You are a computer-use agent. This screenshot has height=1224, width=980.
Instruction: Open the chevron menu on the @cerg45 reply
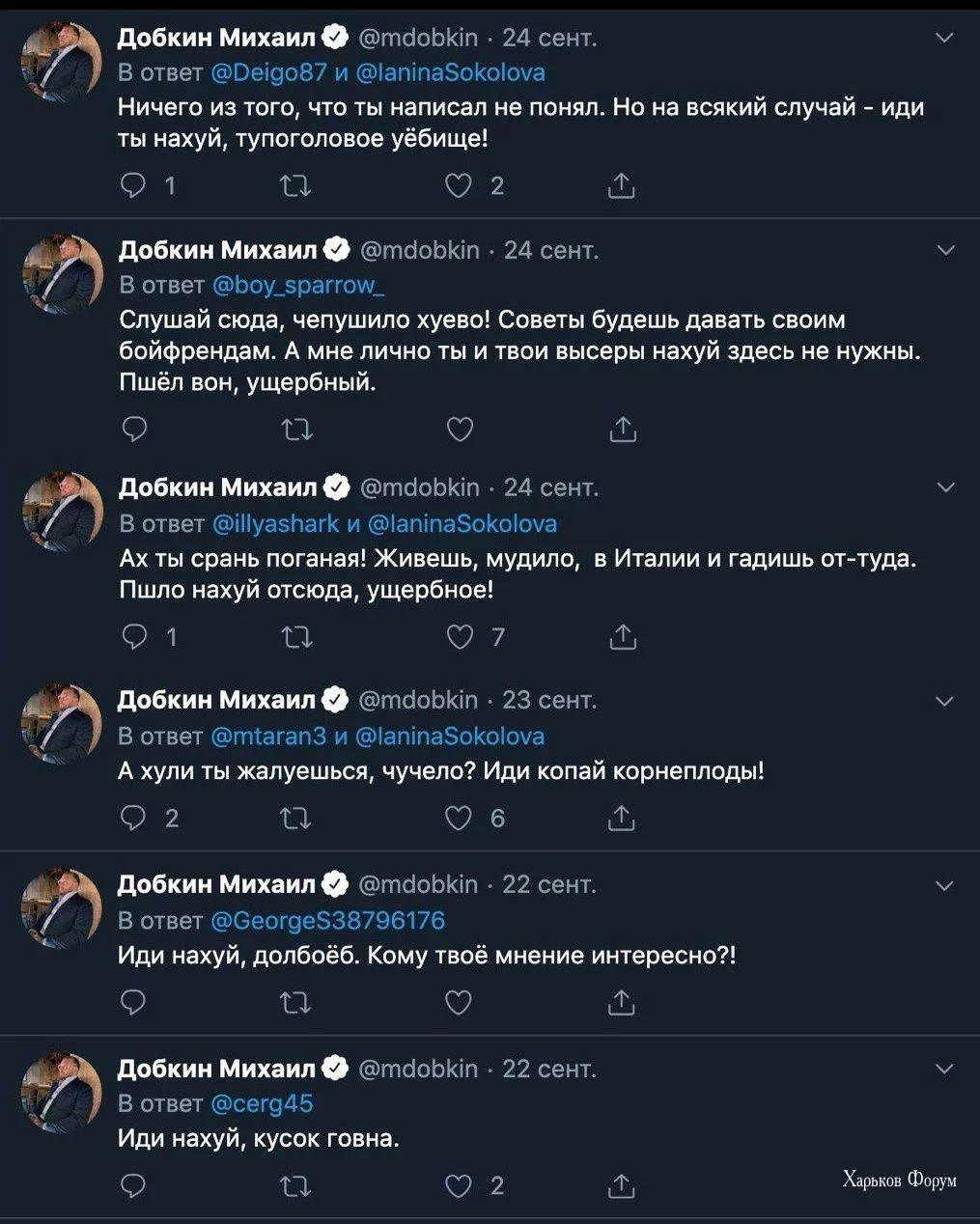click(945, 1069)
